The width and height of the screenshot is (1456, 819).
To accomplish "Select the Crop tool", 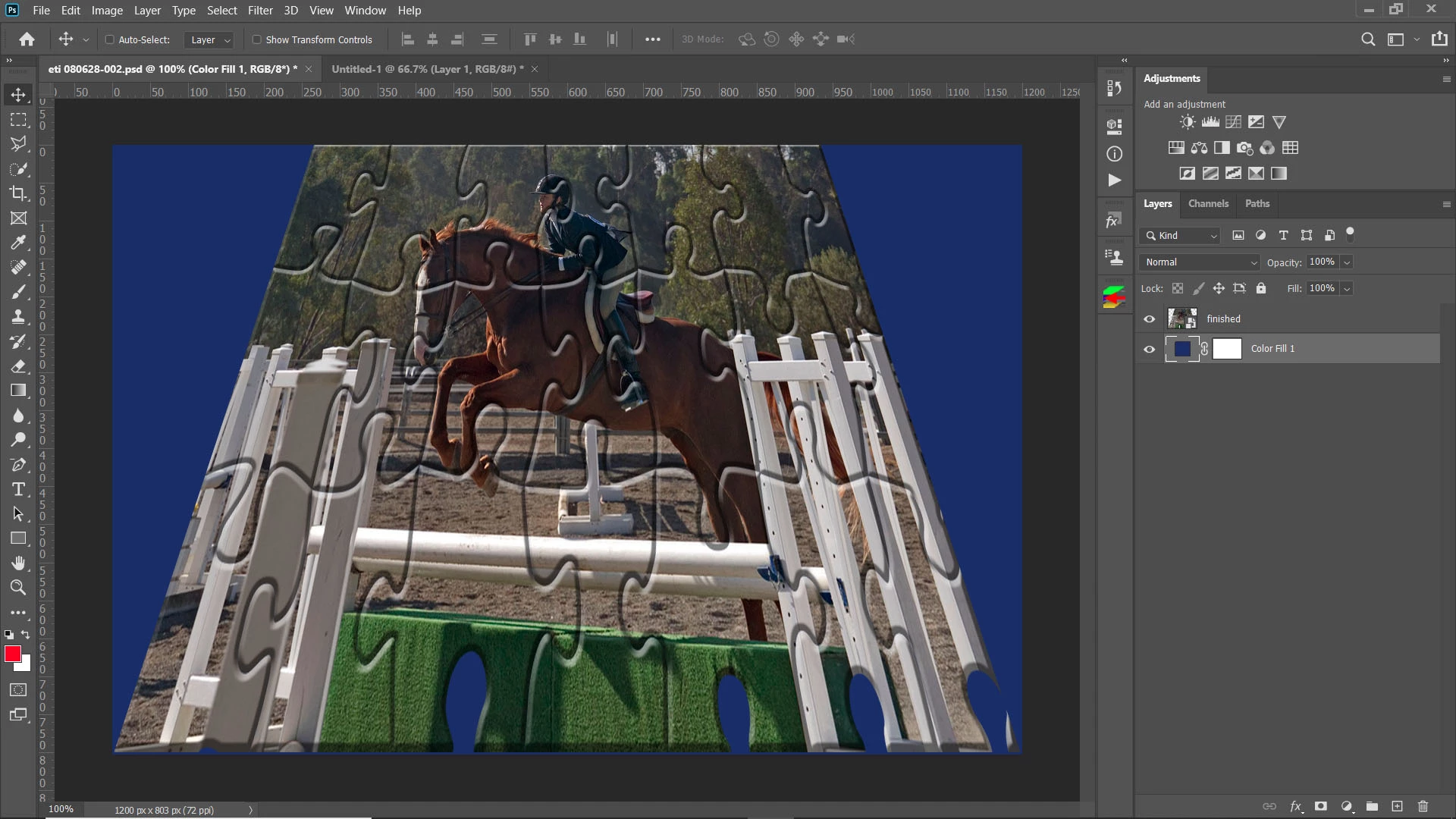I will pyautogui.click(x=18, y=193).
